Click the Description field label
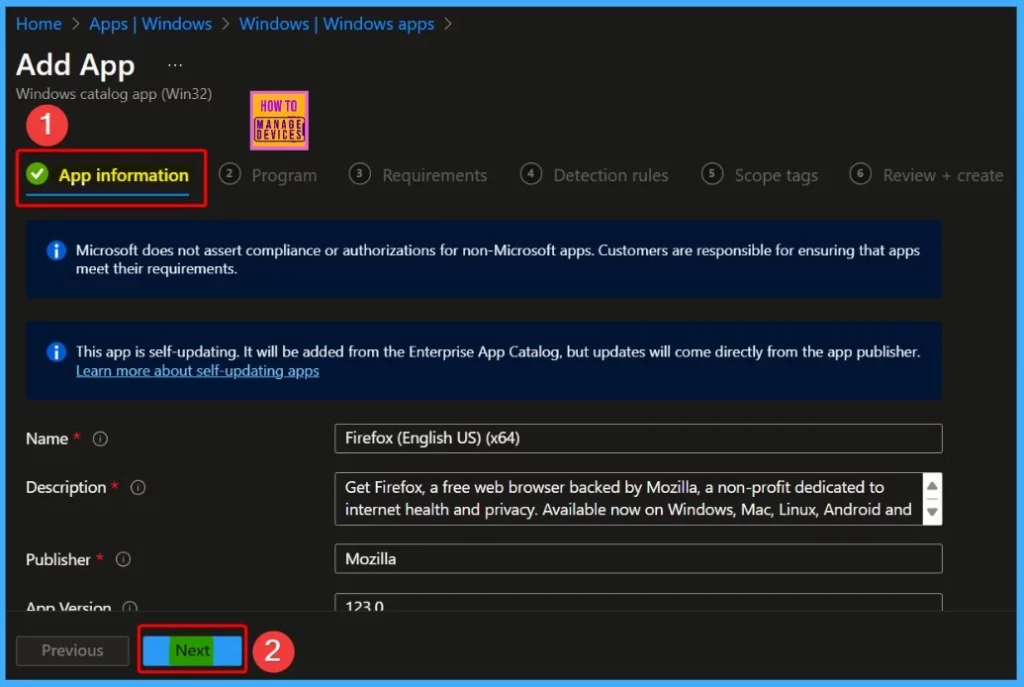This screenshot has width=1024, height=687. (66, 487)
